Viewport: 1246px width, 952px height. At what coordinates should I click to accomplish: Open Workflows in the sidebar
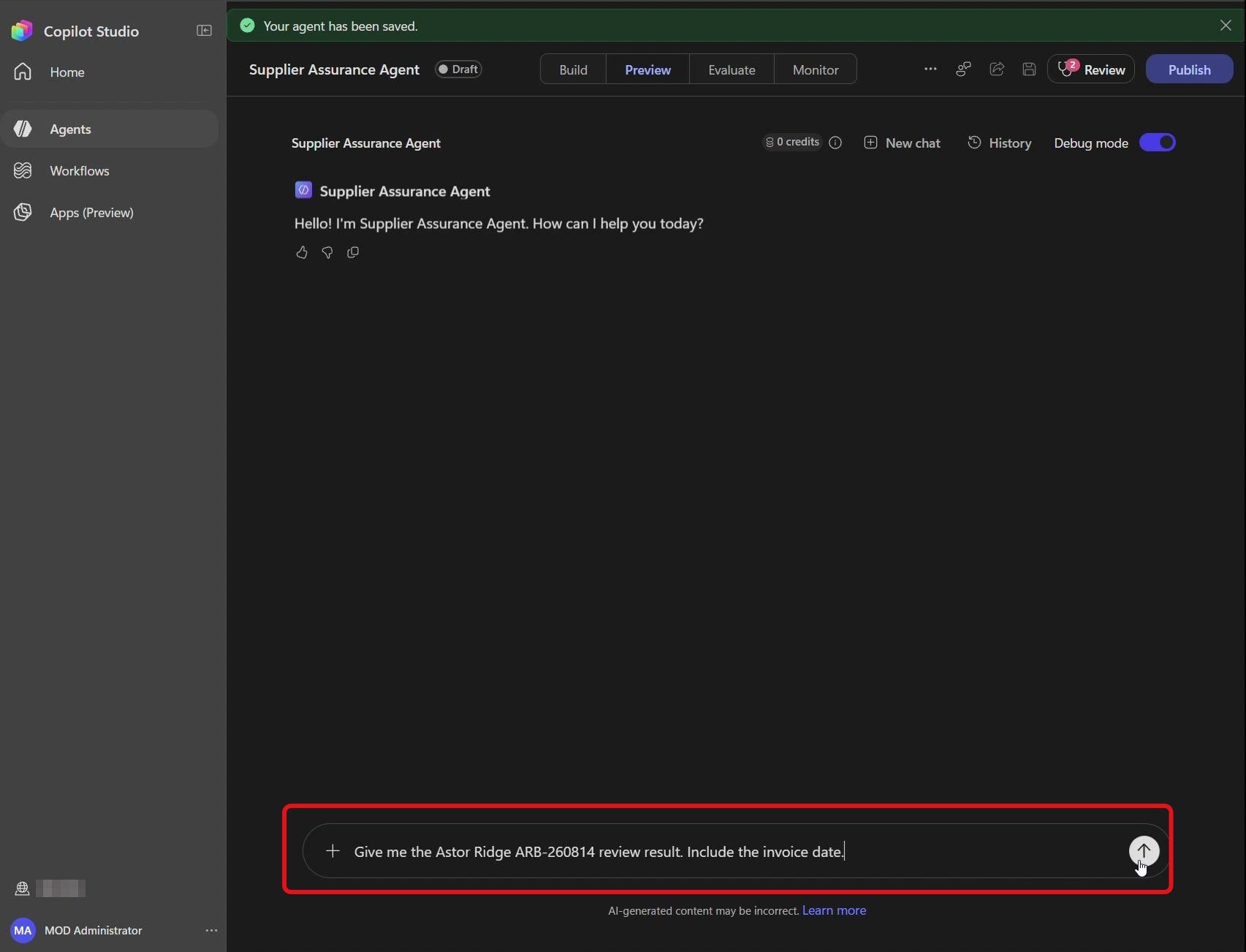(x=110, y=170)
